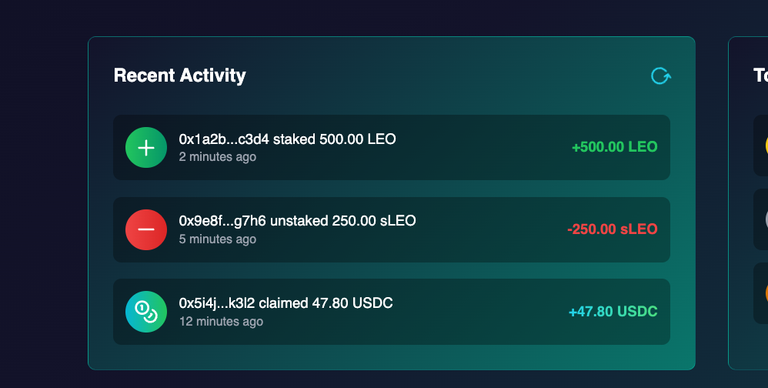Click the +500.00 LEO amount

pyautogui.click(x=614, y=147)
